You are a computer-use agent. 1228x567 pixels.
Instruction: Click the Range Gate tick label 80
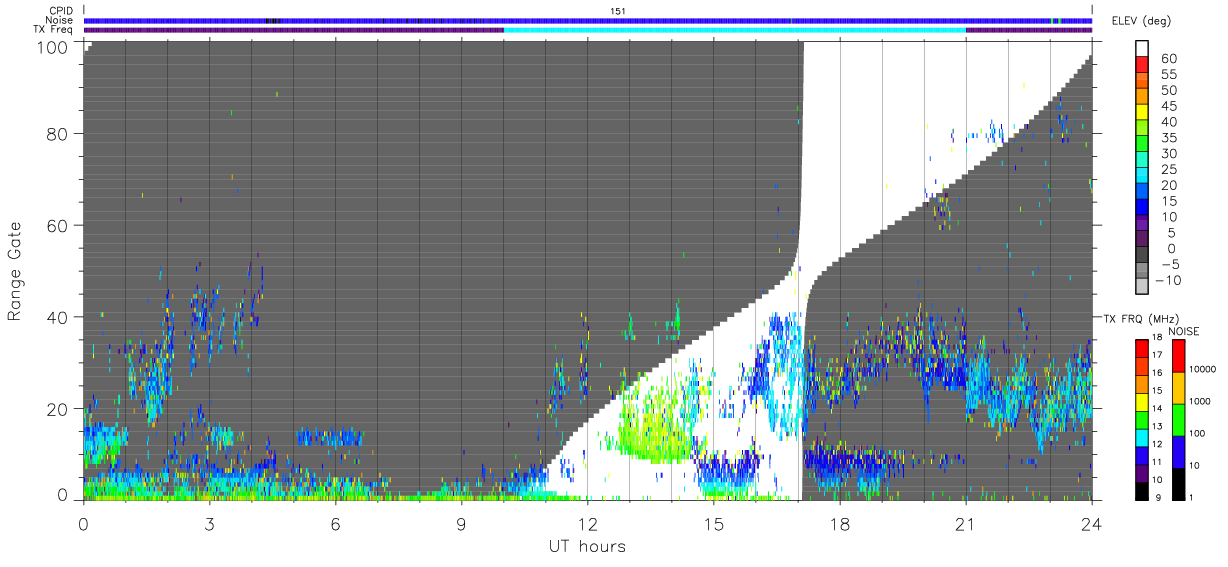(57, 134)
